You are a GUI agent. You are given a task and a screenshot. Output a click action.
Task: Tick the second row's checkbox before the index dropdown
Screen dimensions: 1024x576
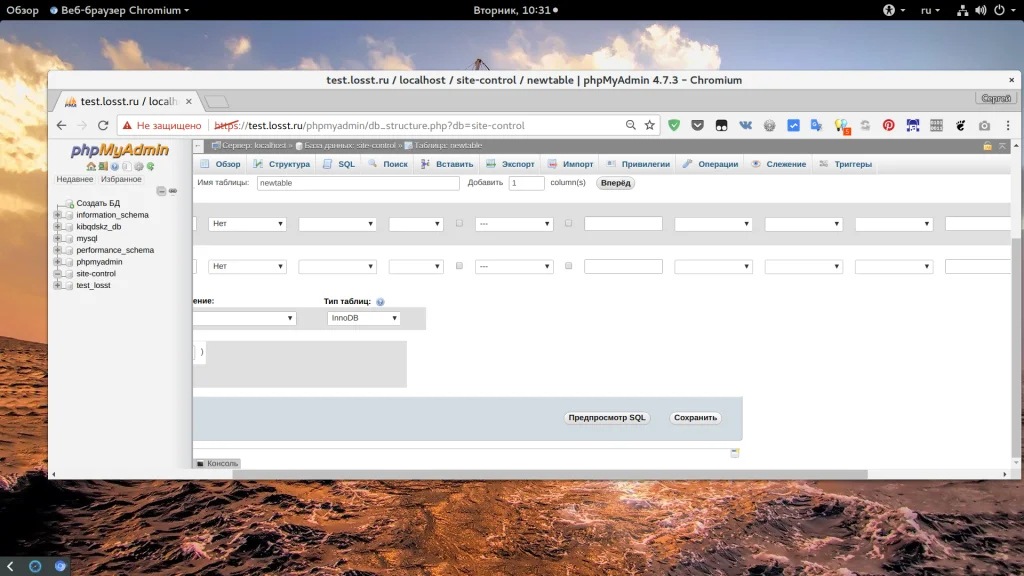point(459,266)
